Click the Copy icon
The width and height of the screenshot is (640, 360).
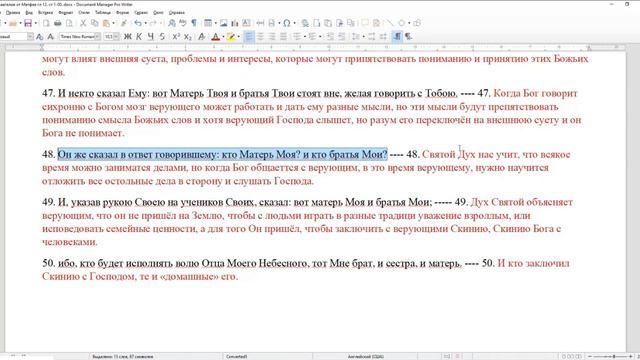point(94,23)
